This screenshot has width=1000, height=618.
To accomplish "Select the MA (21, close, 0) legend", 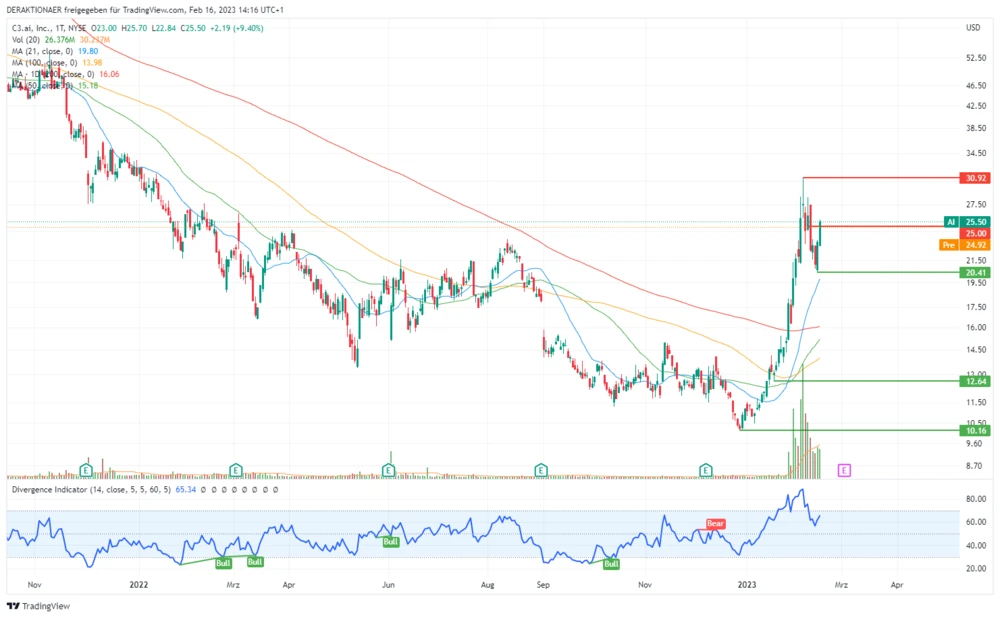I will click(53, 51).
